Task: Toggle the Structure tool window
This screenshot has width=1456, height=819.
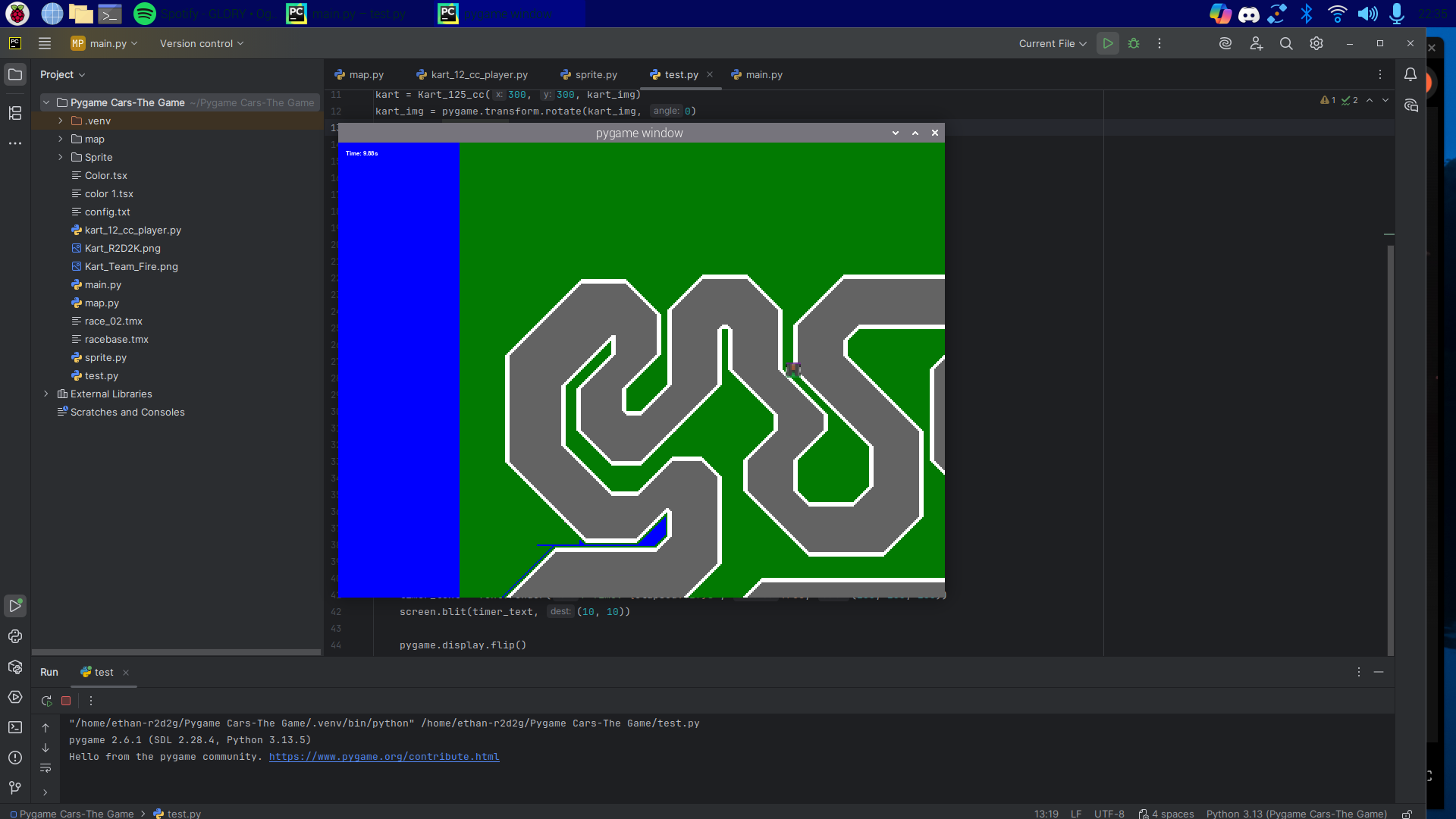Action: coord(15,113)
